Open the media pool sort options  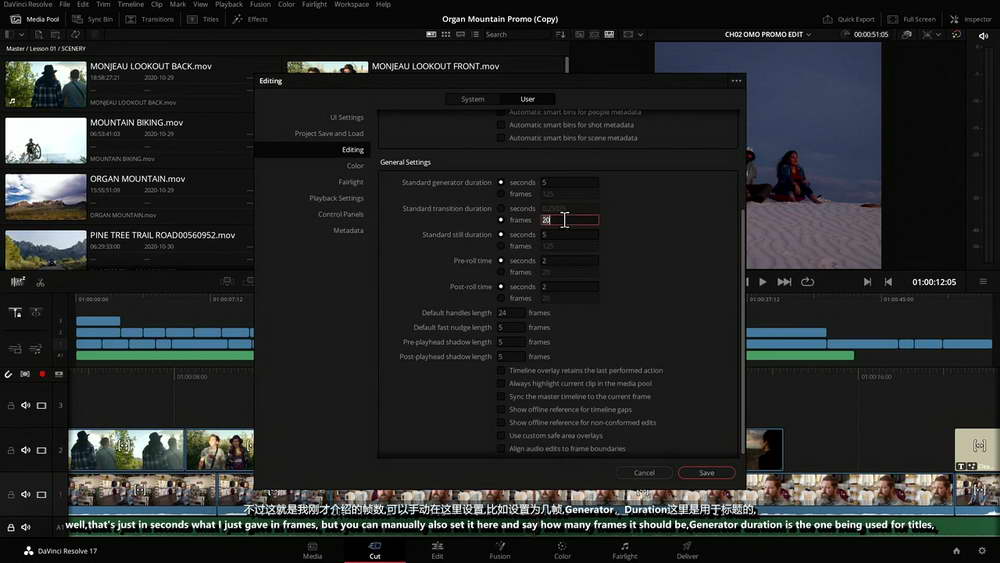(x=561, y=34)
